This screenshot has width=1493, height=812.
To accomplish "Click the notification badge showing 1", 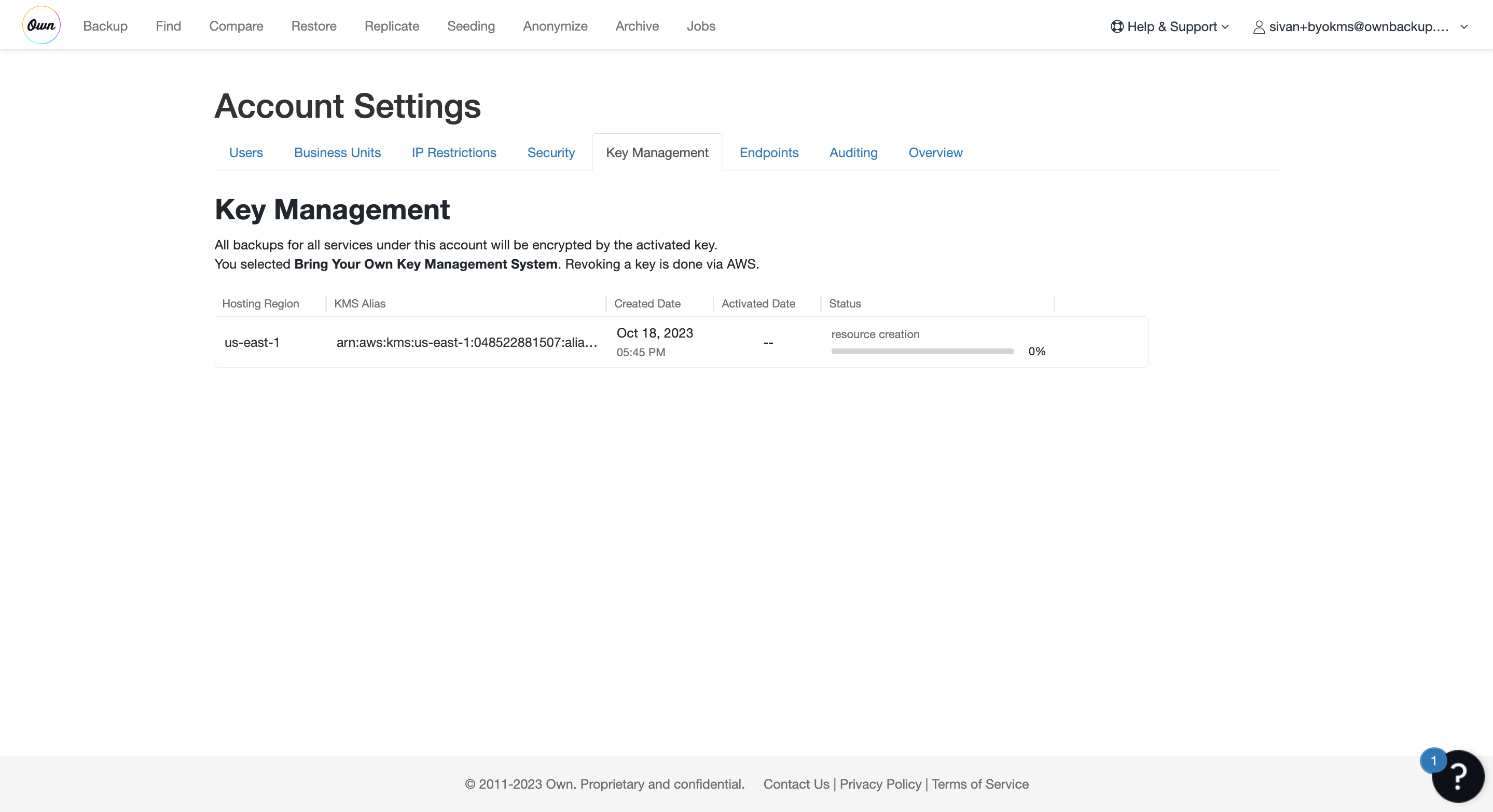I will point(1433,761).
